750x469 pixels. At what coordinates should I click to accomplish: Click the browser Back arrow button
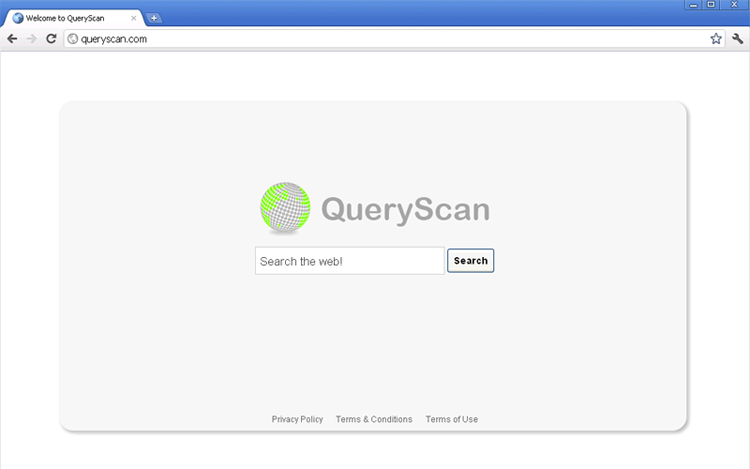[x=12, y=39]
